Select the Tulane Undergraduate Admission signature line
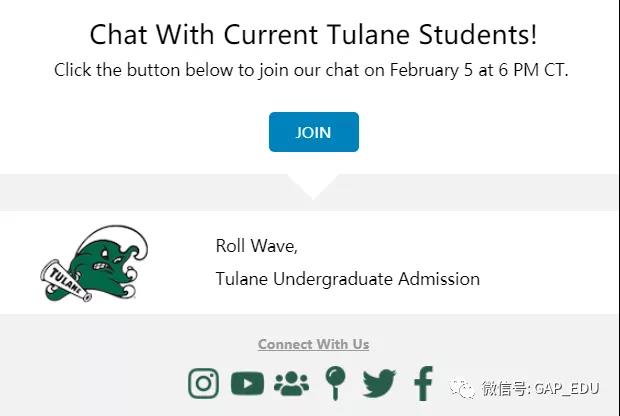620x416 pixels. coord(348,279)
